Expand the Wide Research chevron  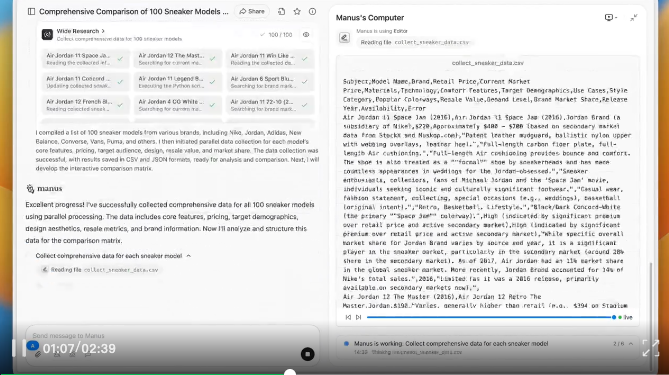(x=103, y=31)
